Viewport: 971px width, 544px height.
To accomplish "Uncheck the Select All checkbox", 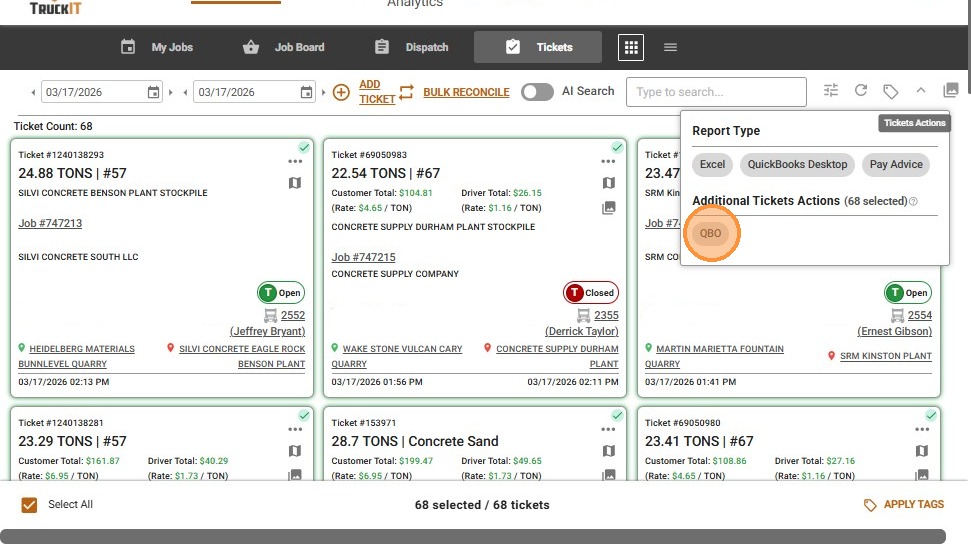I will coord(29,505).
